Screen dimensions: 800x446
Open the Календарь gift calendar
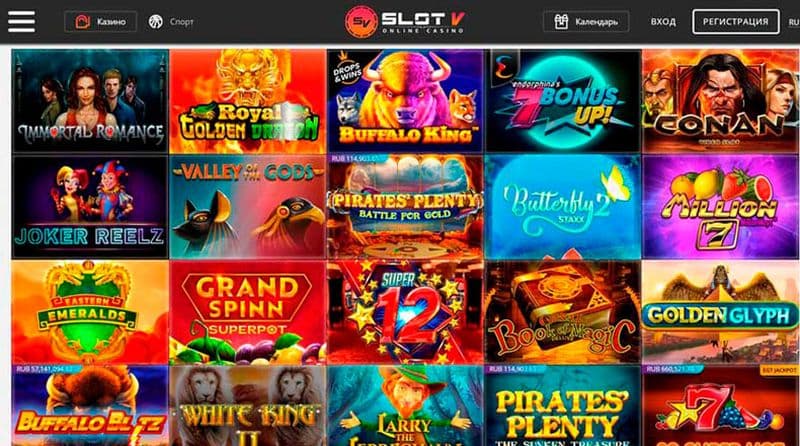pos(586,21)
